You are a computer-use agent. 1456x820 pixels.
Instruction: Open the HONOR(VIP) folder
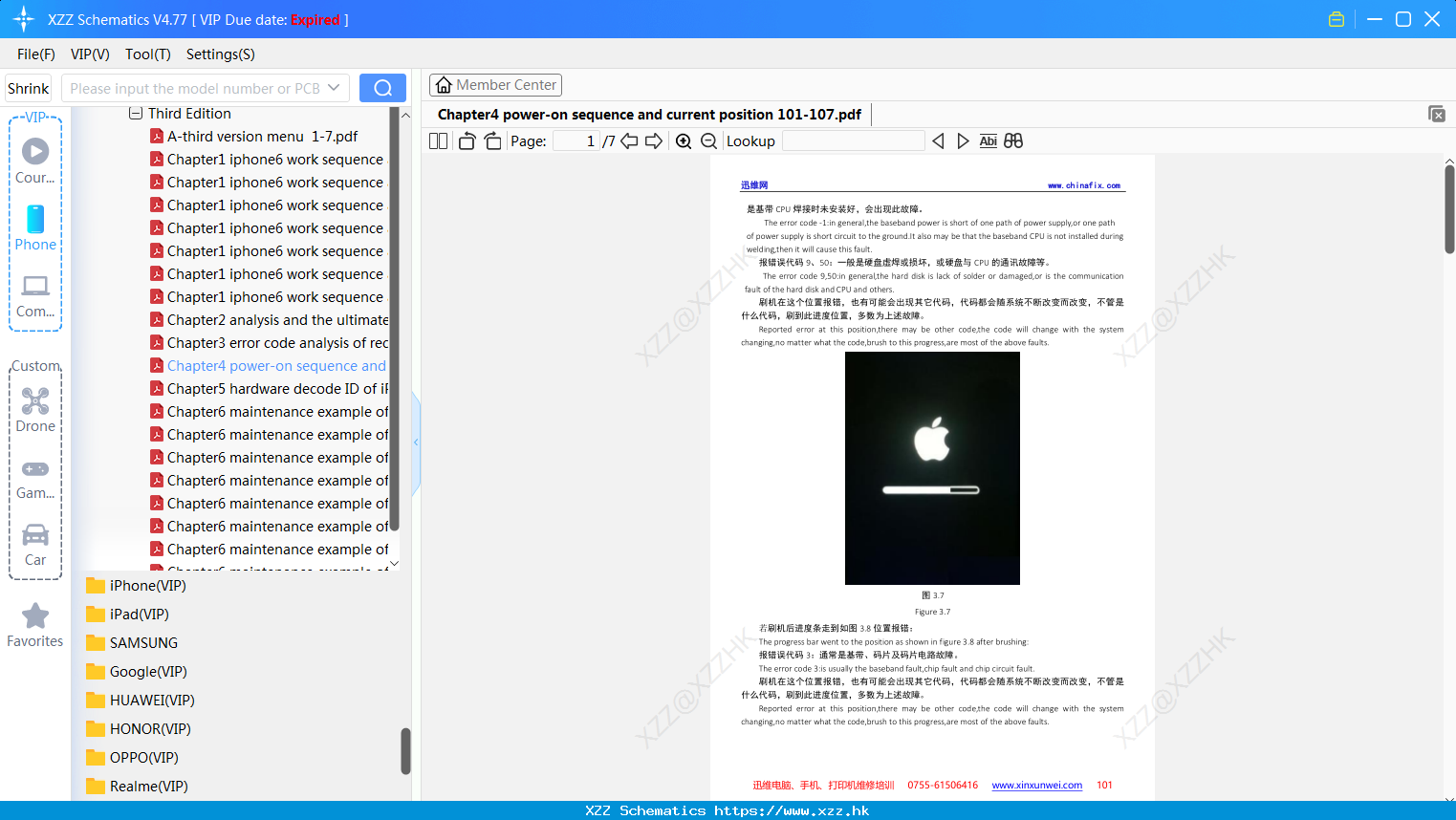click(139, 729)
